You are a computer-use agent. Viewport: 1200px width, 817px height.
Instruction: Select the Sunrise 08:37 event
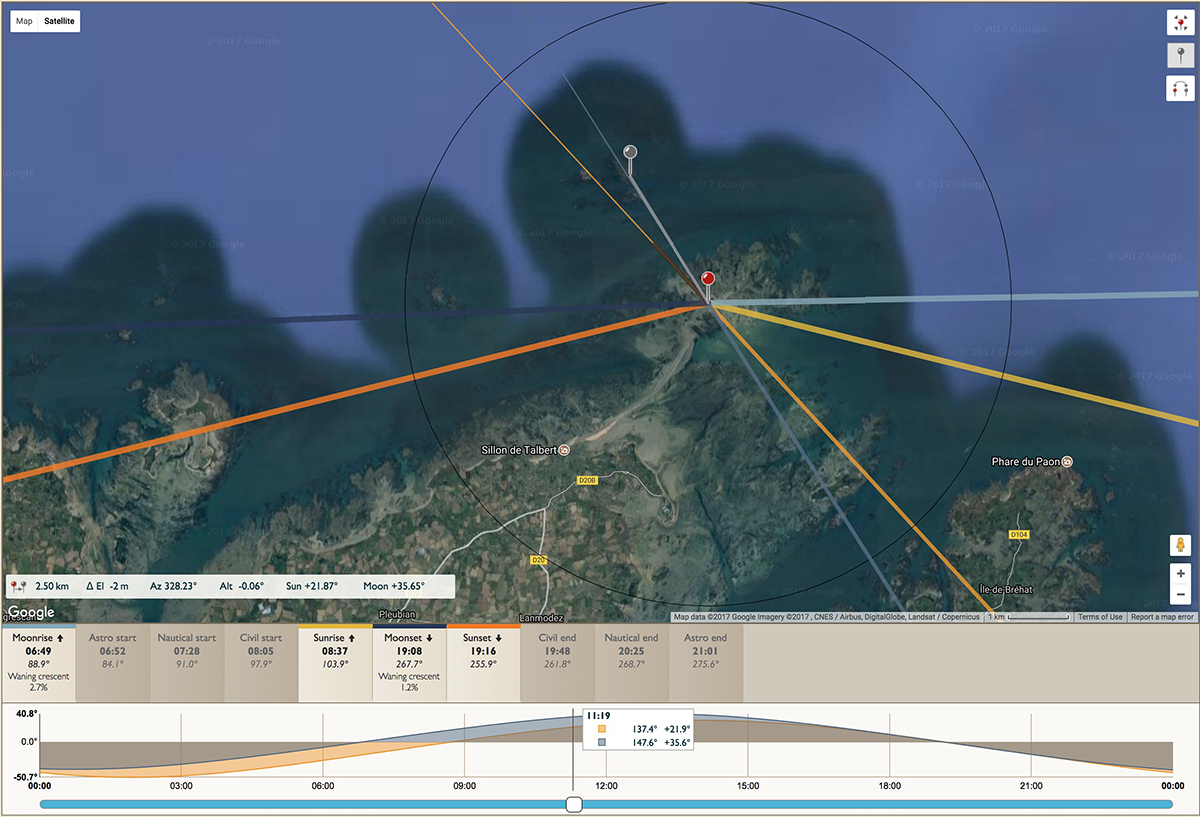tap(335, 663)
